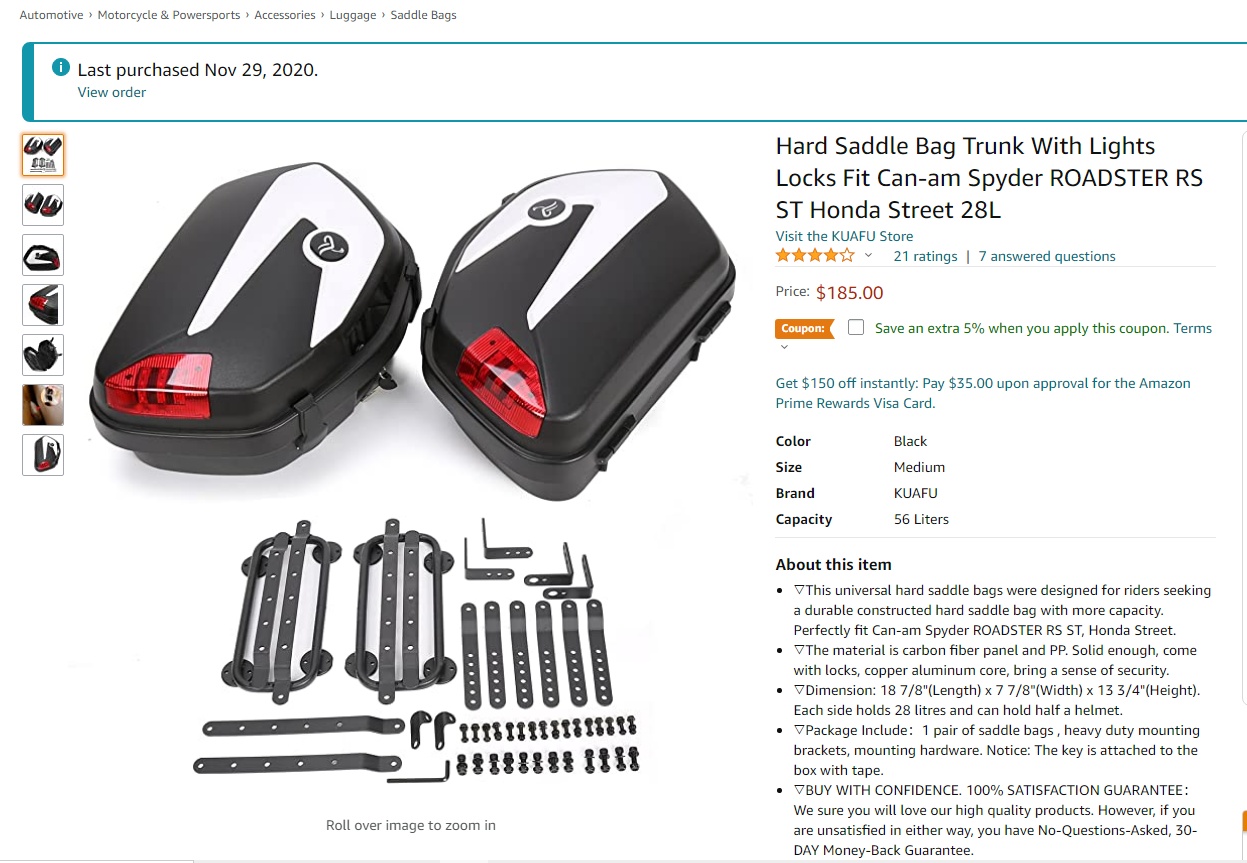This screenshot has width=1247, height=863.
Task: Visit the KUAFU Store link
Action: pos(844,236)
